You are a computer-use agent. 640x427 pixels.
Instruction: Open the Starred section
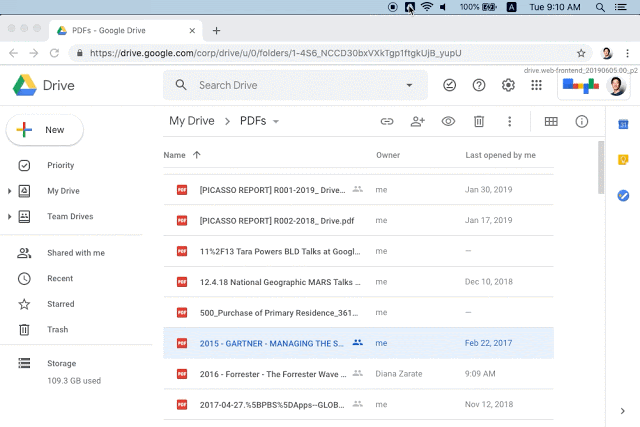[x=60, y=304]
